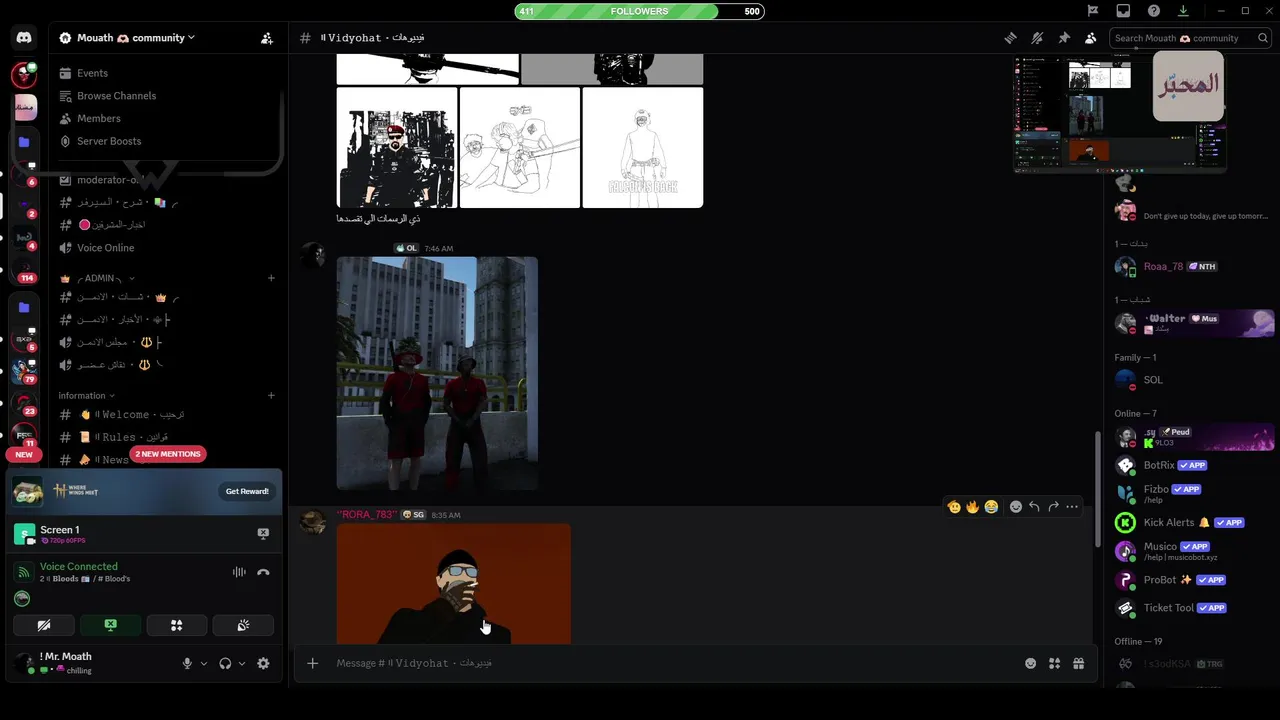Open the Threads icon in channel header
This screenshot has width=1280, height=720.
(1011, 38)
